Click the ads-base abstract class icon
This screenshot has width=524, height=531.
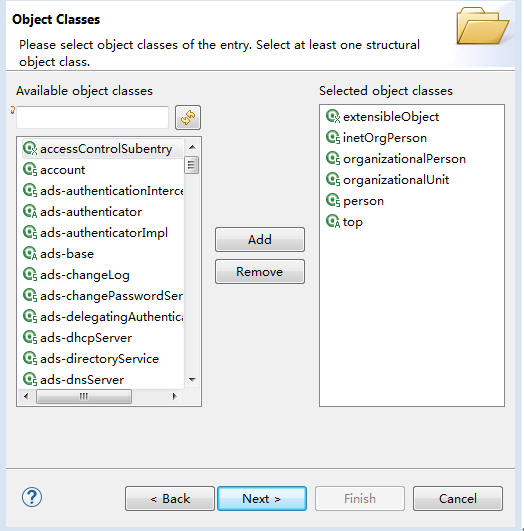coord(30,253)
